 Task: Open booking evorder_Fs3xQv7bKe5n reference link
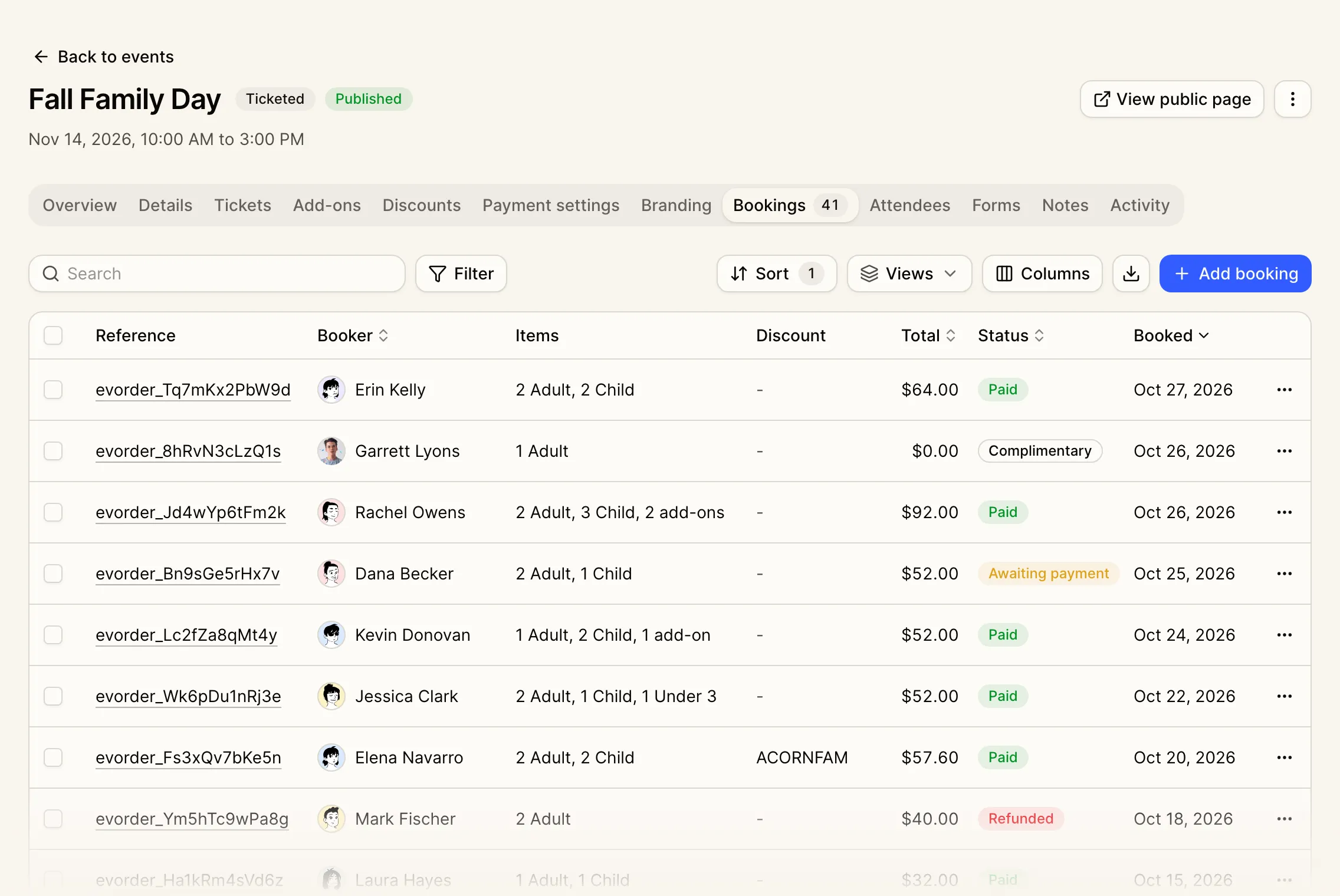[188, 757]
